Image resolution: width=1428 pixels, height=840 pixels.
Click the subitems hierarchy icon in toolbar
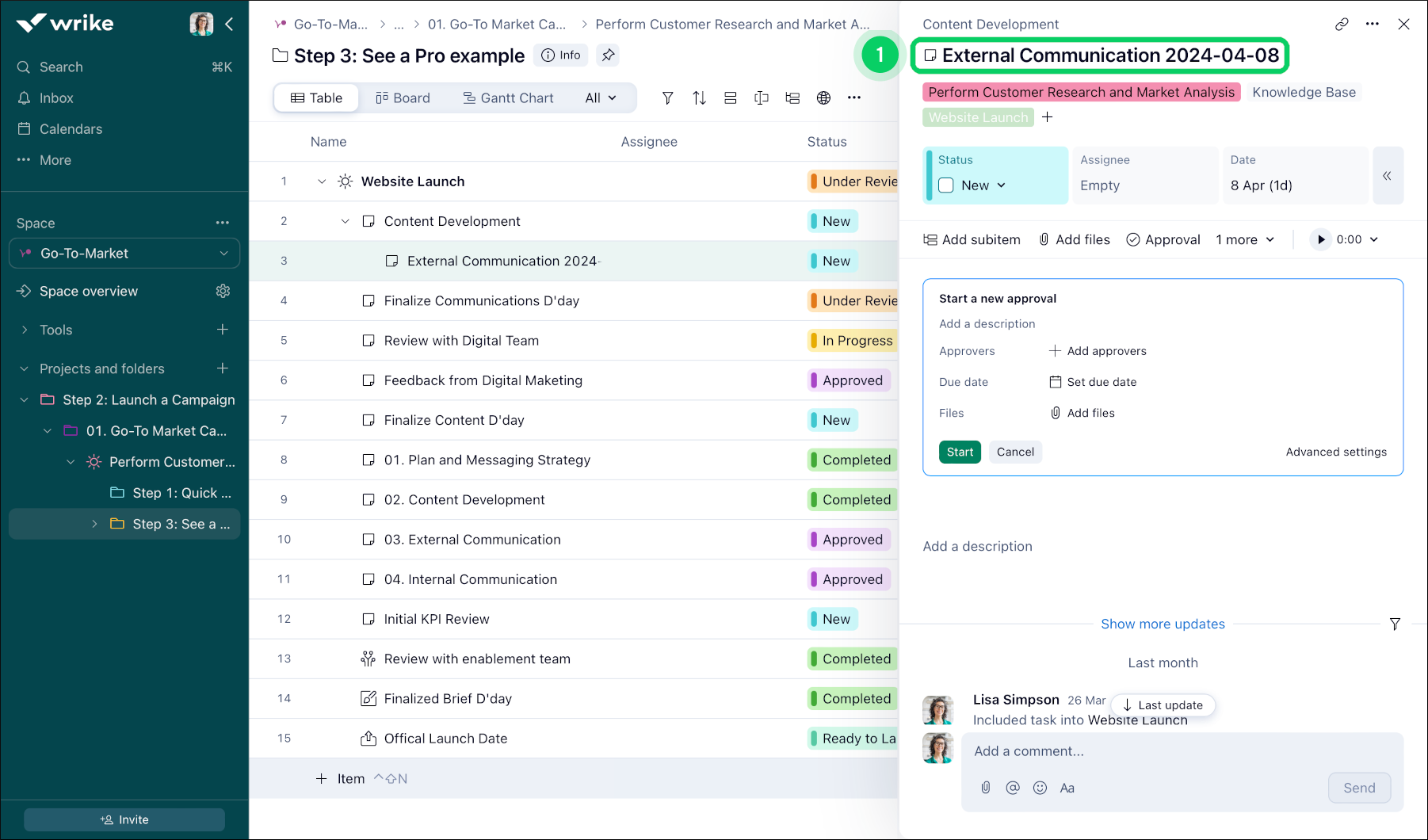(x=792, y=97)
